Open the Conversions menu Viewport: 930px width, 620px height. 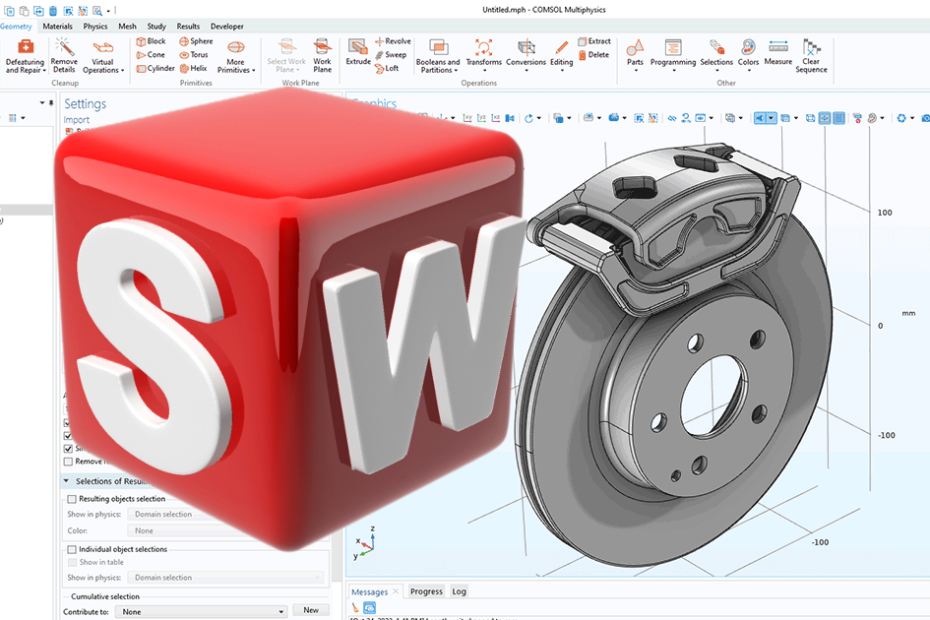click(x=526, y=55)
